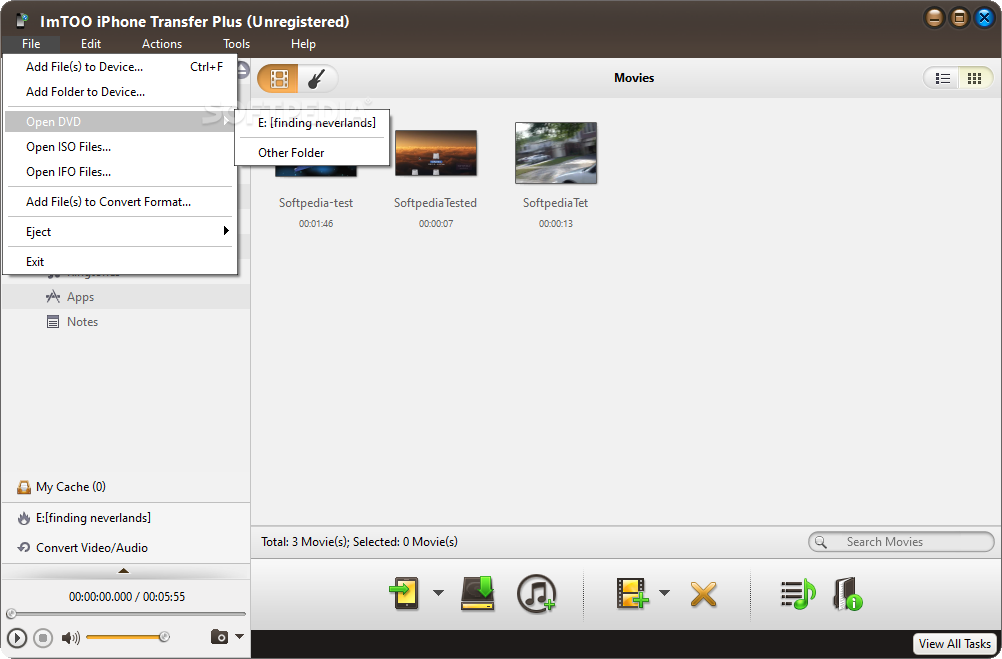Select E:[finding neverlands] disc in sidebar
1002x659 pixels.
[x=125, y=518]
